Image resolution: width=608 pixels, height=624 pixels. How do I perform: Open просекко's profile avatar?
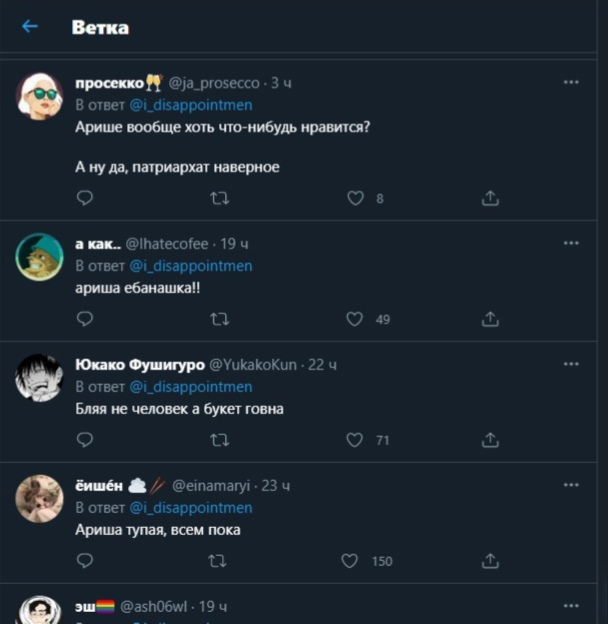click(x=40, y=96)
